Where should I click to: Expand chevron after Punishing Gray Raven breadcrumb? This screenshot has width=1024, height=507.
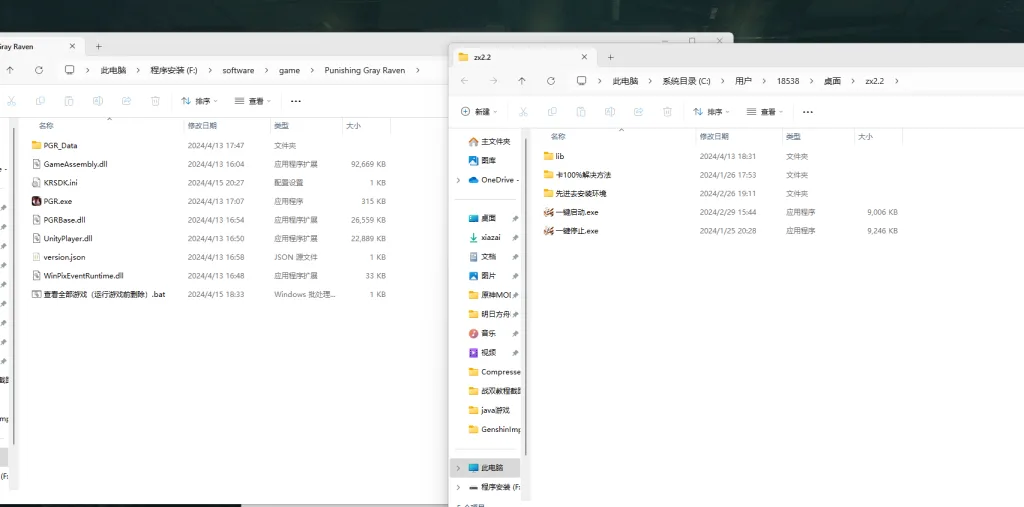point(418,70)
